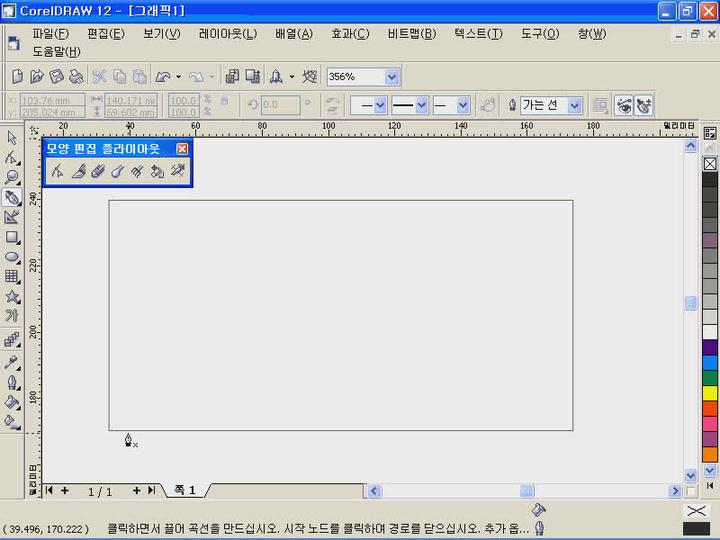Select the Interactive Fill tool
This screenshot has width=720, height=540.
point(12,422)
